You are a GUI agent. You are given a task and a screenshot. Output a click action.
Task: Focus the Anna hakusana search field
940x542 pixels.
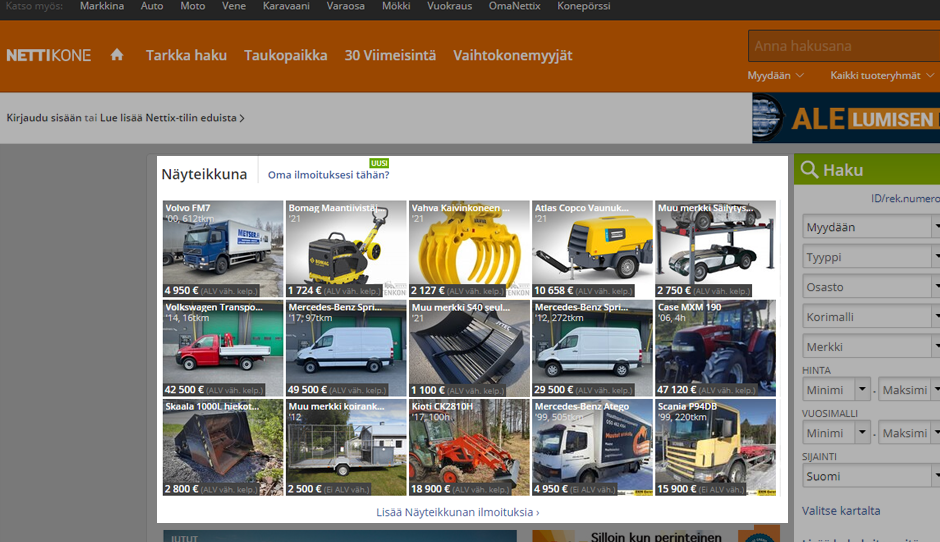(x=844, y=46)
